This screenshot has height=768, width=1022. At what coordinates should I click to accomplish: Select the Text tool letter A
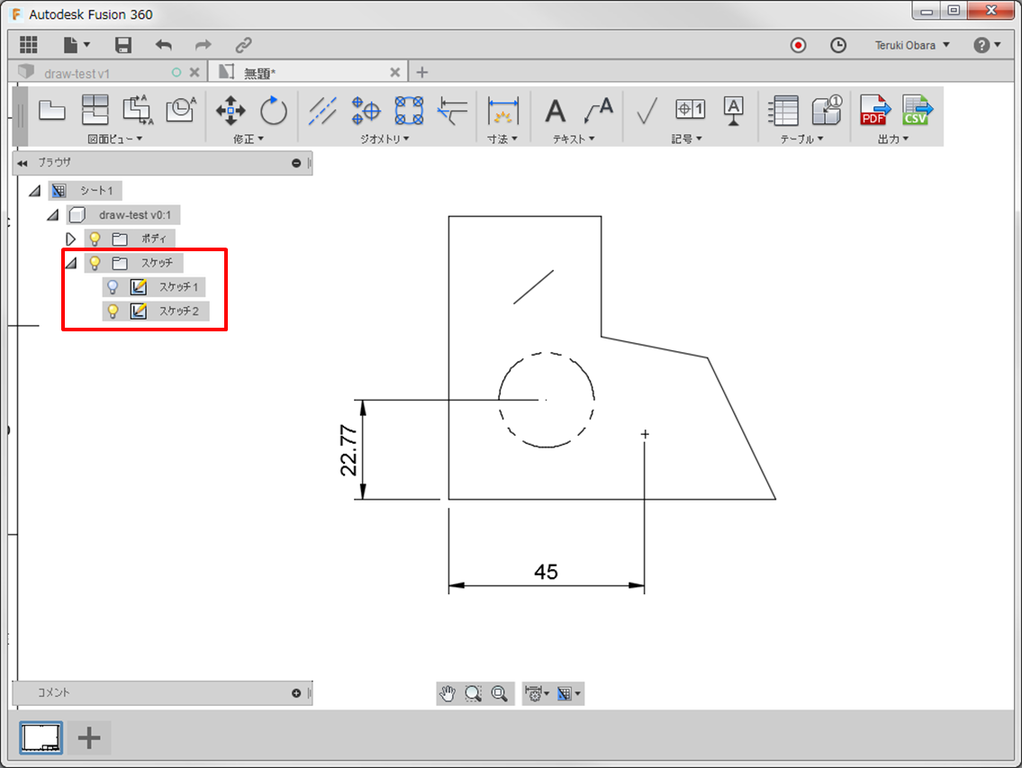(x=555, y=111)
